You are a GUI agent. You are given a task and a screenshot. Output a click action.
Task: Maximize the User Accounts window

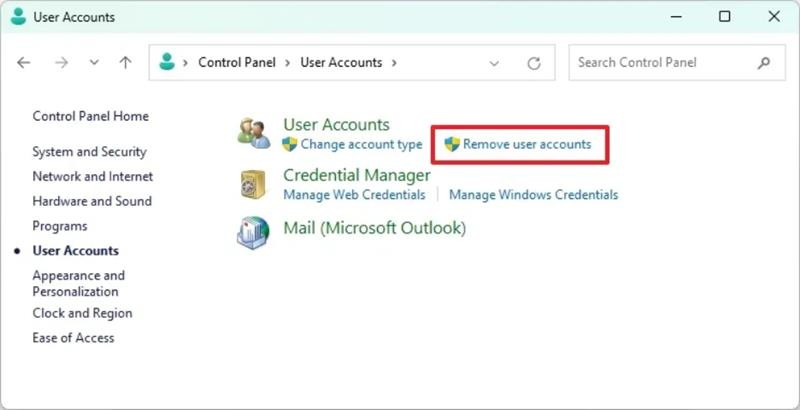coord(724,17)
